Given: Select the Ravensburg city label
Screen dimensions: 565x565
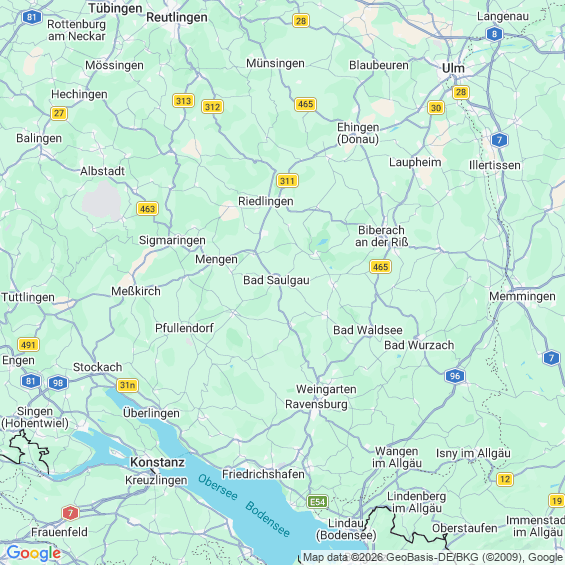Looking at the screenshot, I should tap(316, 404).
